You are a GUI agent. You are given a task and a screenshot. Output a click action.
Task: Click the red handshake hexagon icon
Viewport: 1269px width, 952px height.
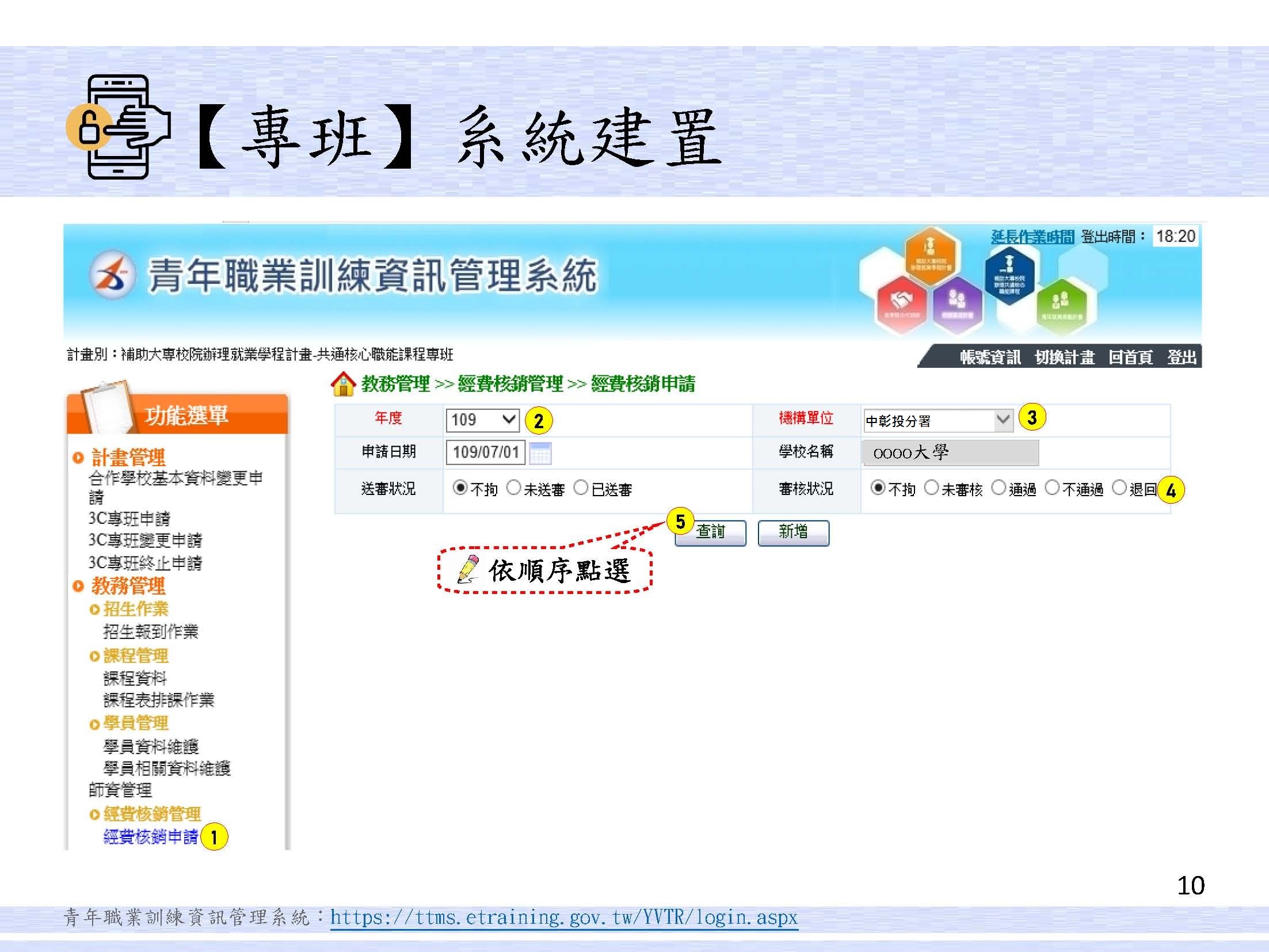(901, 304)
